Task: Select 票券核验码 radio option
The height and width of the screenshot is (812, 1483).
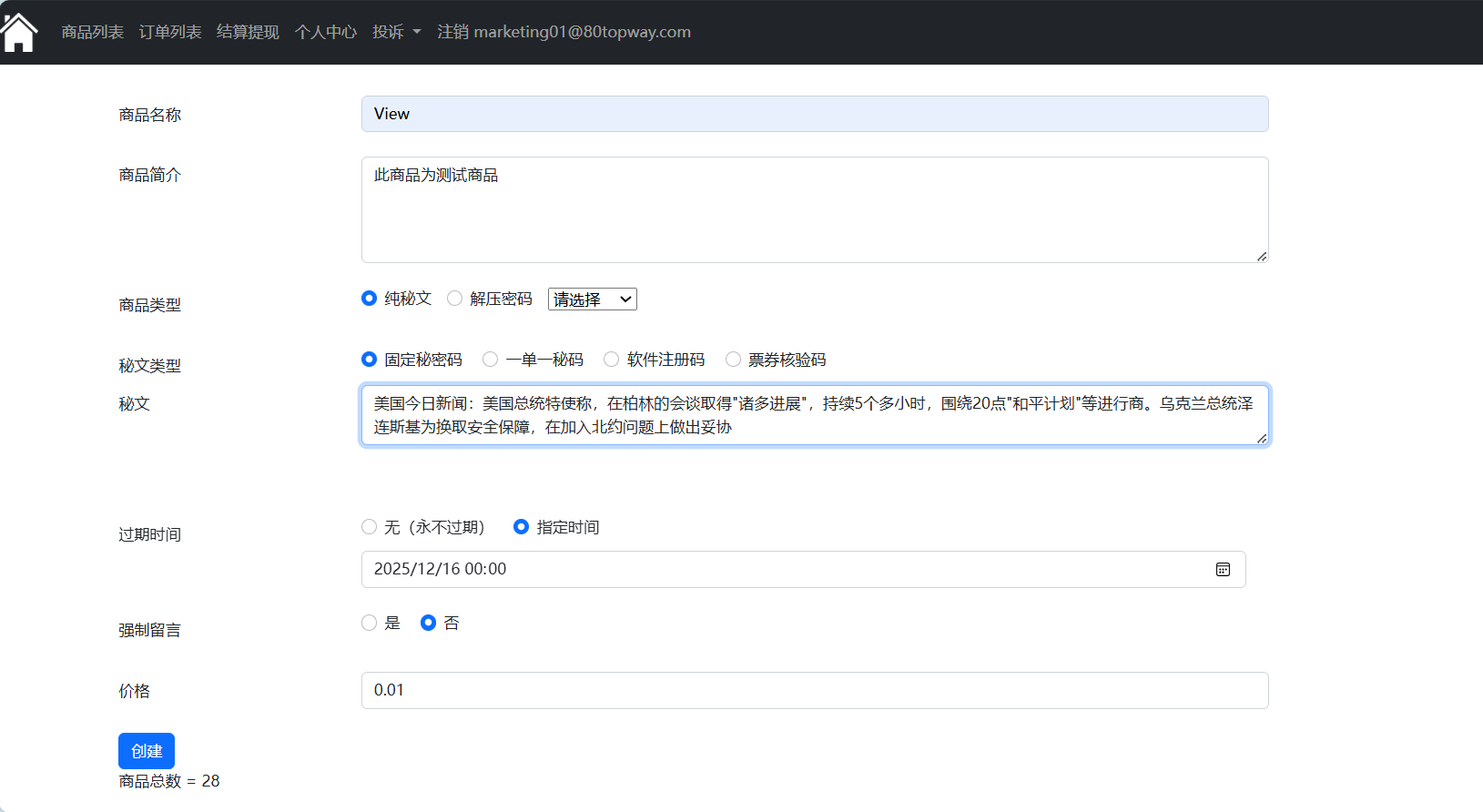Action: 733,360
